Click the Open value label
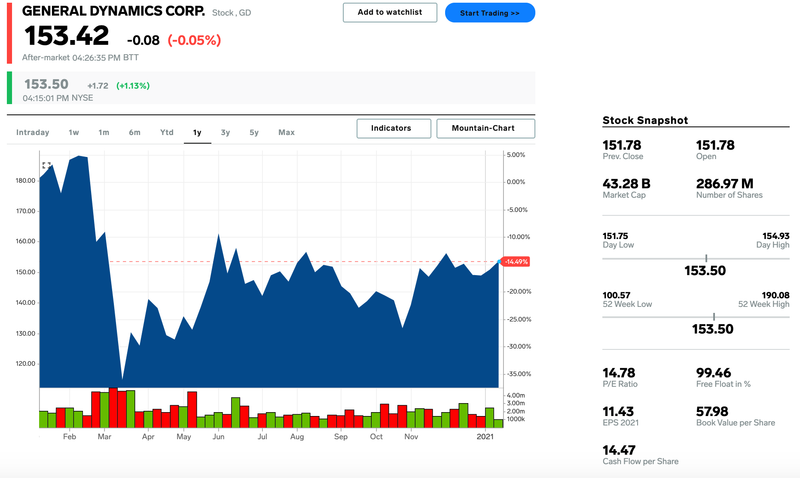 pyautogui.click(x=706, y=157)
